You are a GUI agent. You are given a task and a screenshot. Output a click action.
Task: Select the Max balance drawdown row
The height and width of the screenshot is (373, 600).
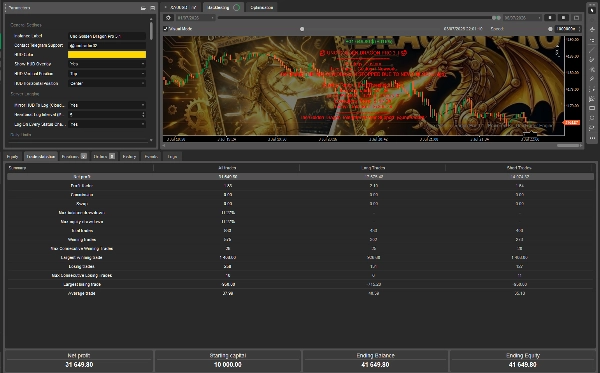[x=301, y=213]
